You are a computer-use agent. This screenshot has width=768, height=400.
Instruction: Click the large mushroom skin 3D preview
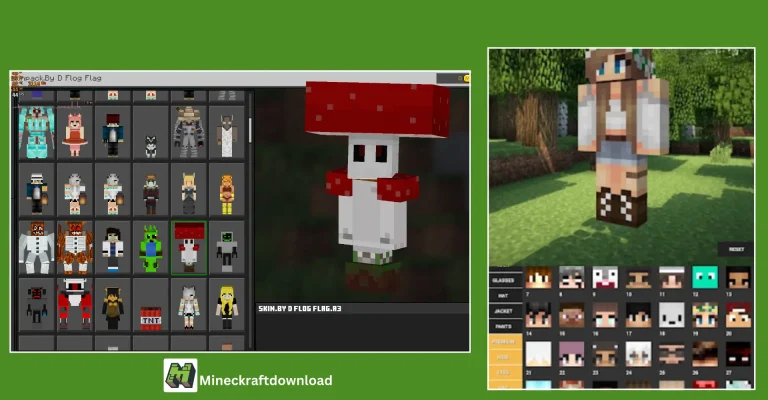pyautogui.click(x=376, y=186)
